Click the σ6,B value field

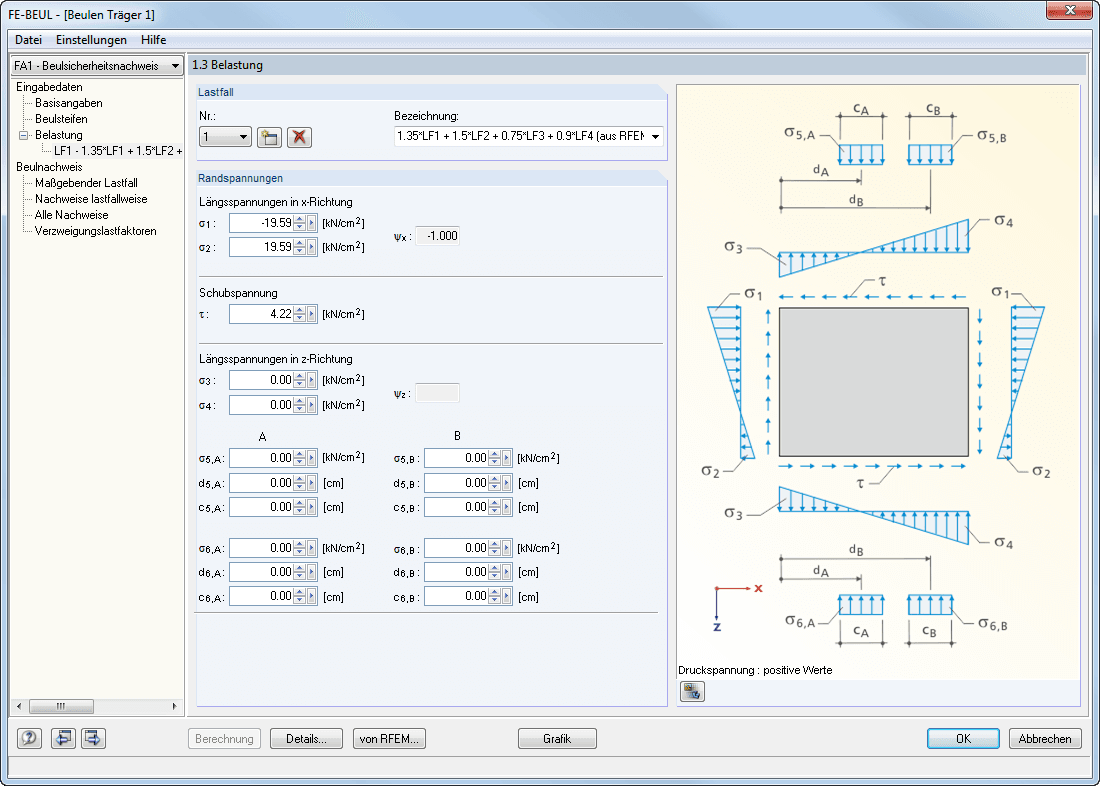point(456,548)
